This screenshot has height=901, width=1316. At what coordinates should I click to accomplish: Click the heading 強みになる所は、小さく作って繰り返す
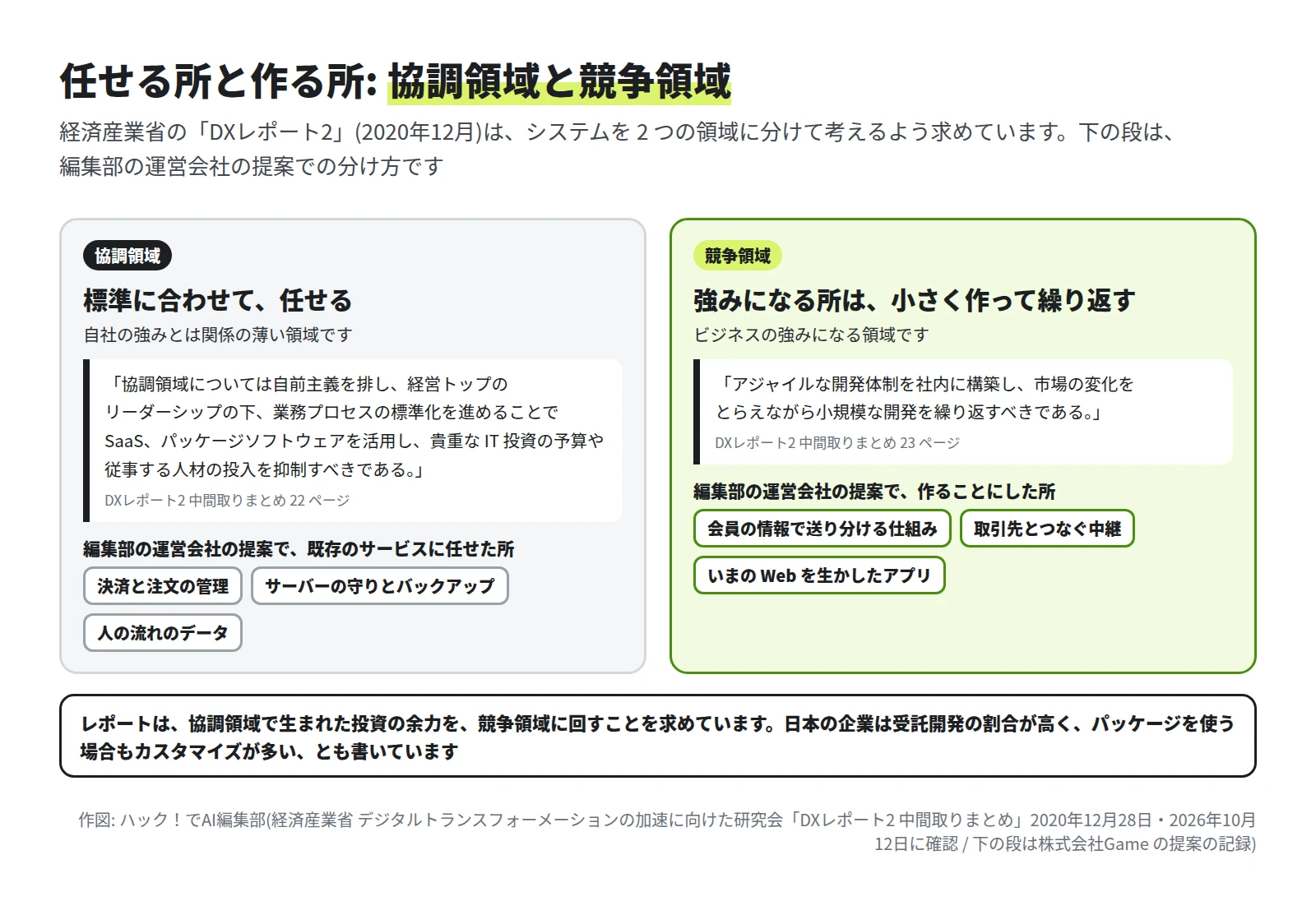tap(914, 301)
